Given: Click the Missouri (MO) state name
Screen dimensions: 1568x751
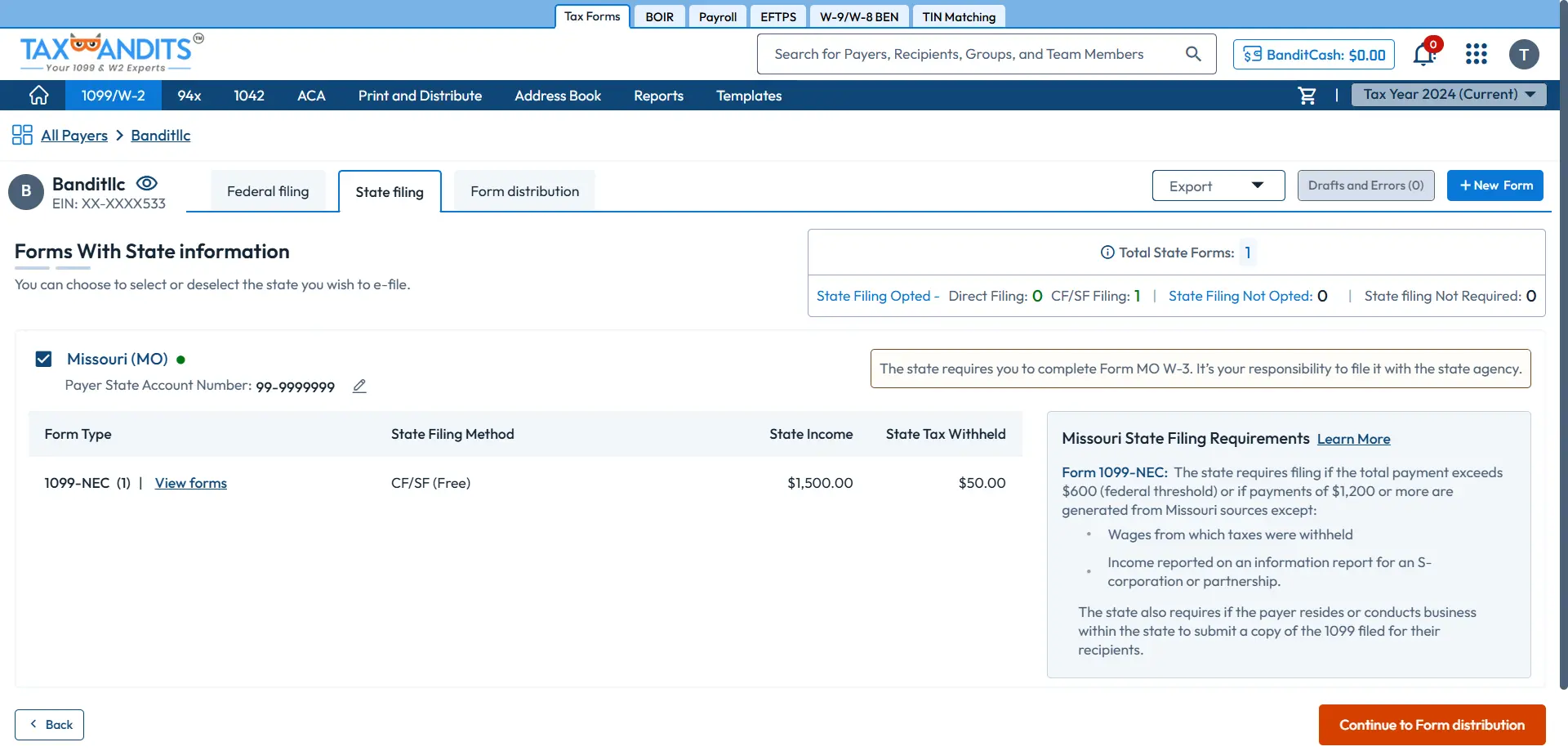Looking at the screenshot, I should 118,359.
